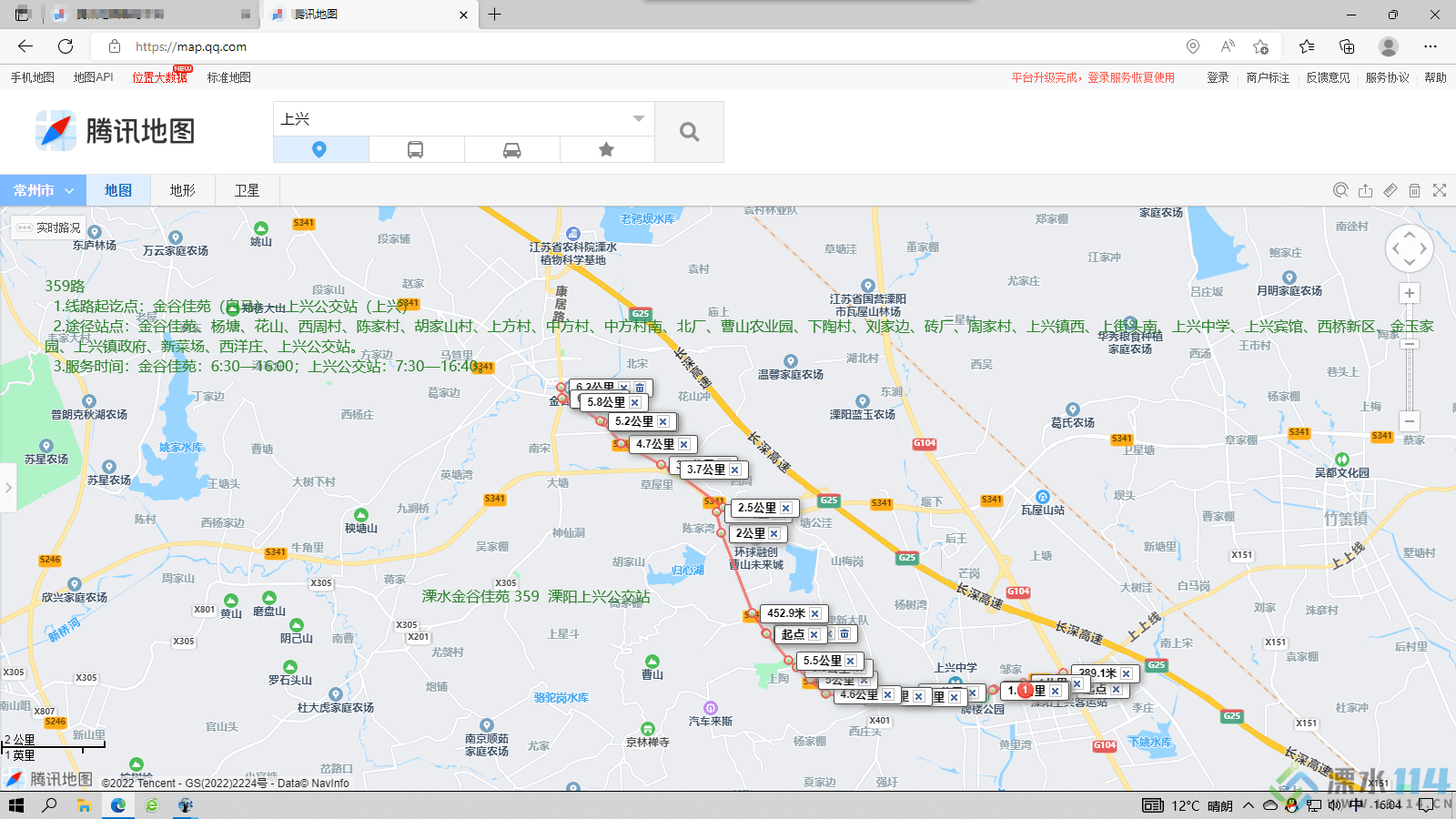Reload the page with refresh button

tap(66, 46)
